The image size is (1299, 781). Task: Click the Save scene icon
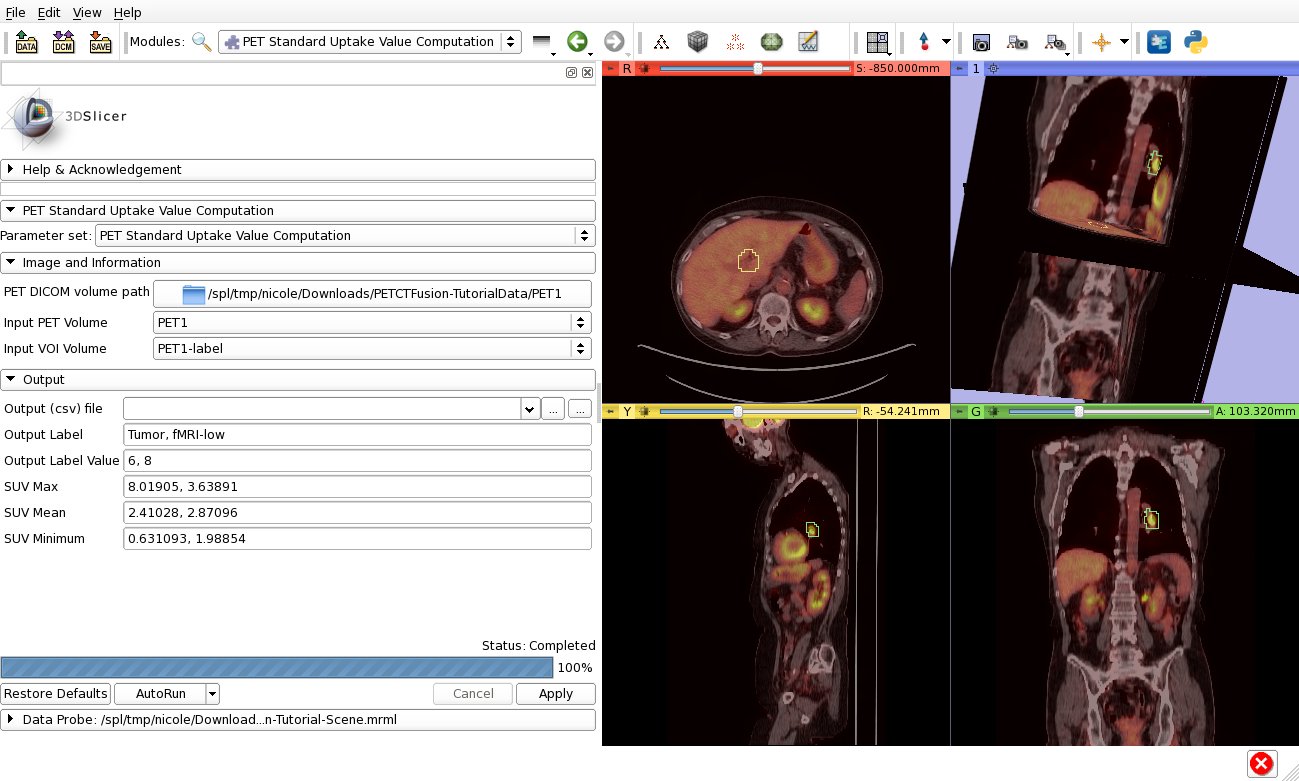coord(100,42)
